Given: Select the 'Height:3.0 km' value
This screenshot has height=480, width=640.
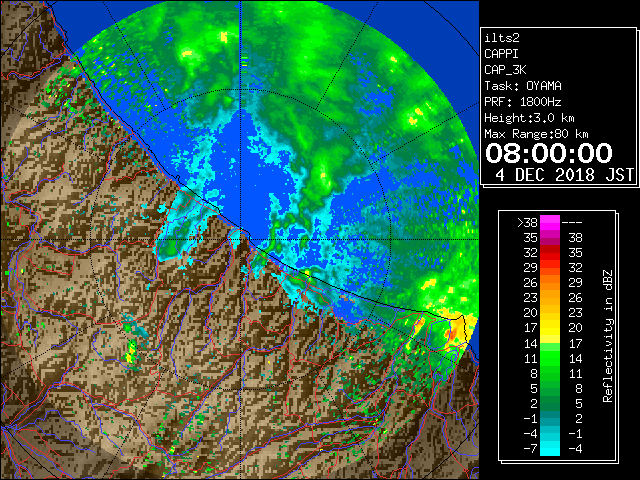Looking at the screenshot, I should click(x=529, y=118).
